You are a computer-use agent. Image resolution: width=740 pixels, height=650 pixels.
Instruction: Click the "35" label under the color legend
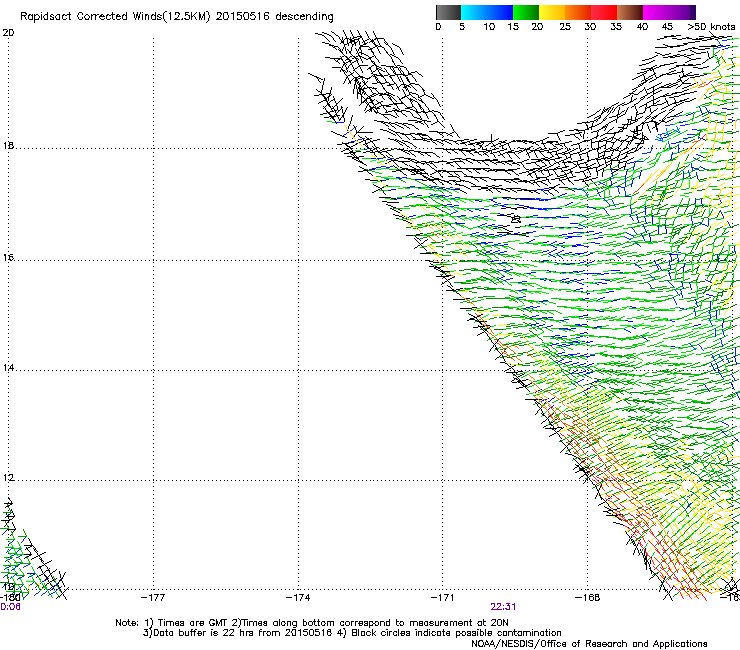pos(616,27)
